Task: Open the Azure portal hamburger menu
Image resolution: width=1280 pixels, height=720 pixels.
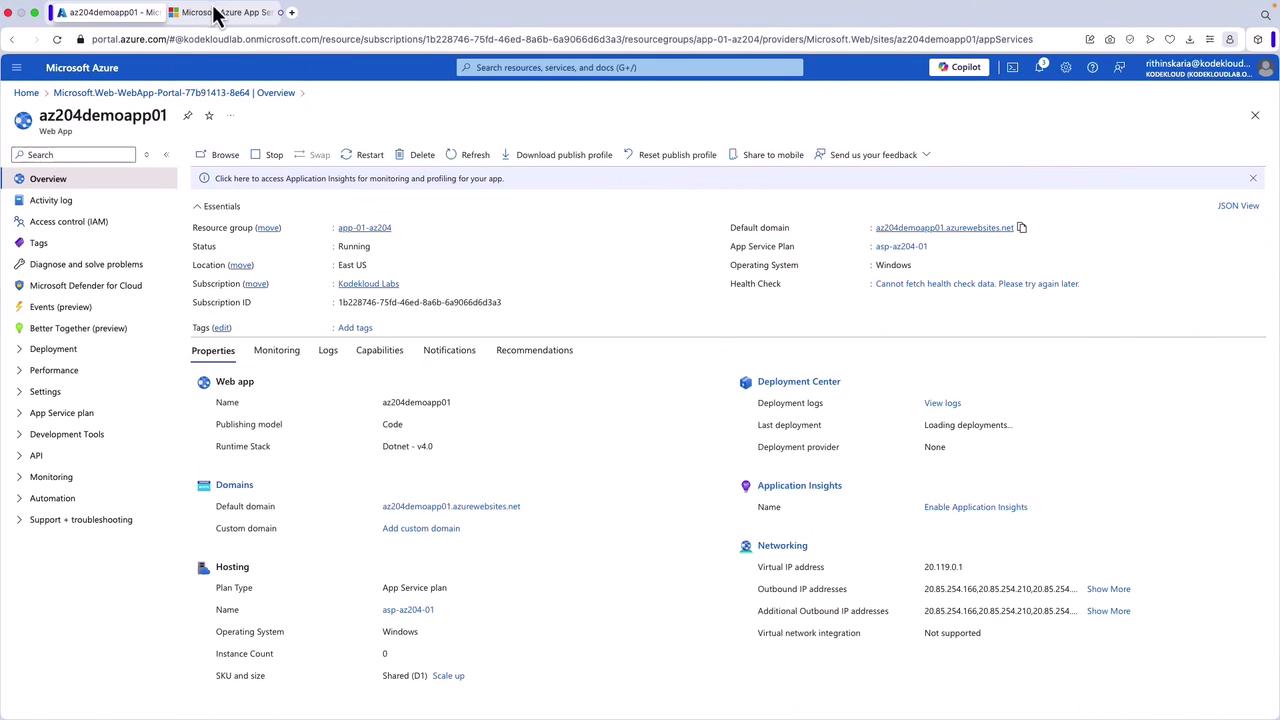Action: point(16,67)
